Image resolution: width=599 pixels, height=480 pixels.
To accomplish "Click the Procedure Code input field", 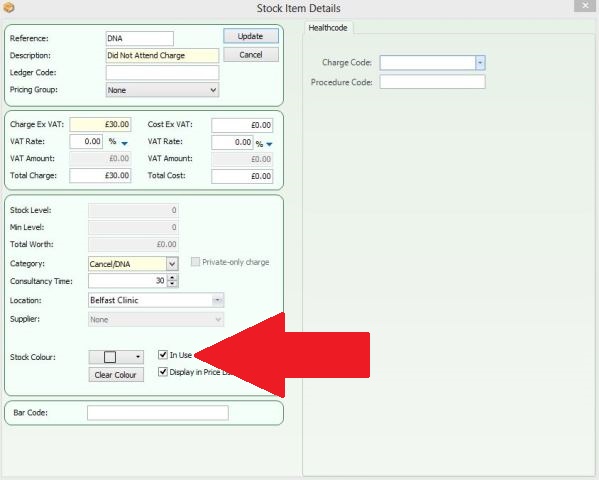I will click(x=432, y=82).
